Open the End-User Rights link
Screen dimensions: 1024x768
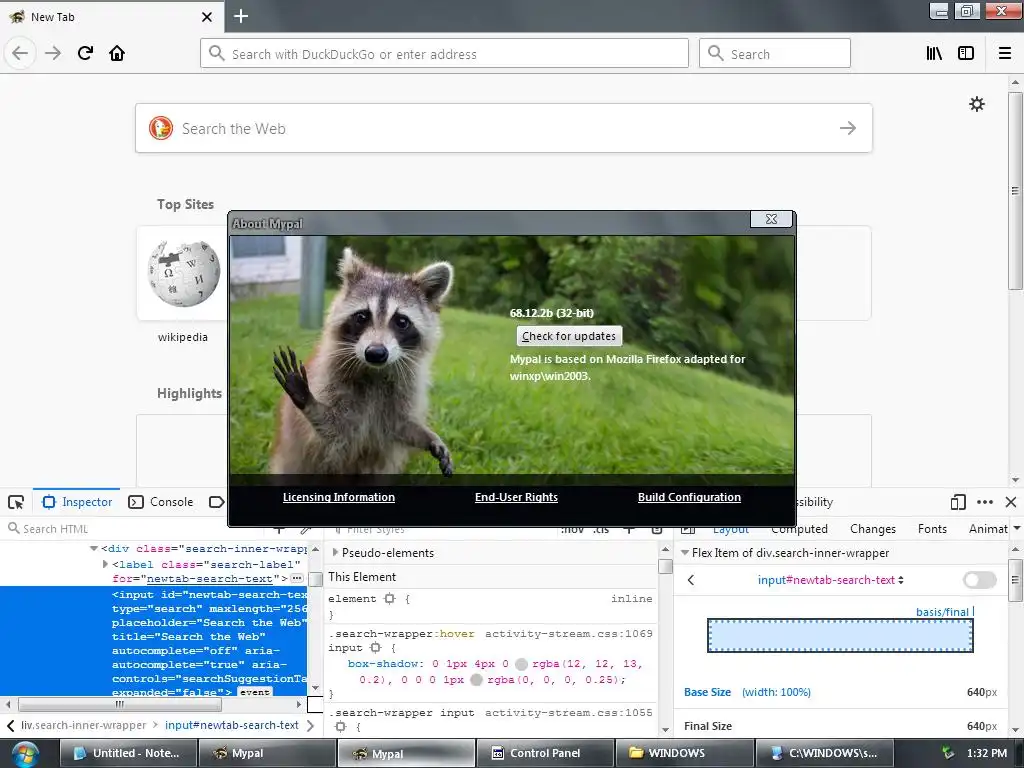517,497
